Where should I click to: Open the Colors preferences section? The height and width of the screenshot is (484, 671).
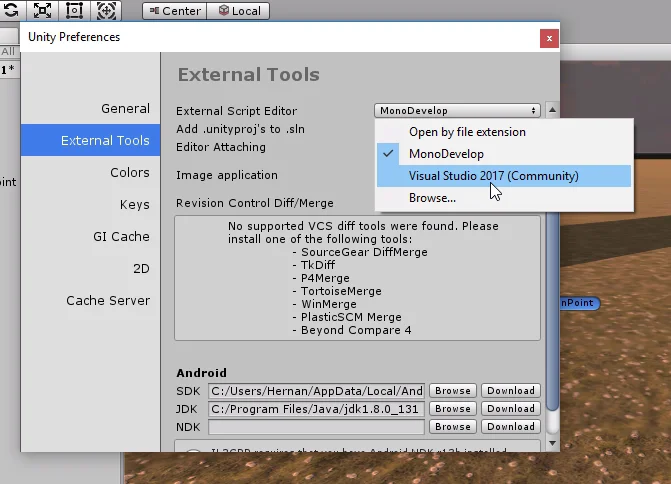[x=90, y=172]
